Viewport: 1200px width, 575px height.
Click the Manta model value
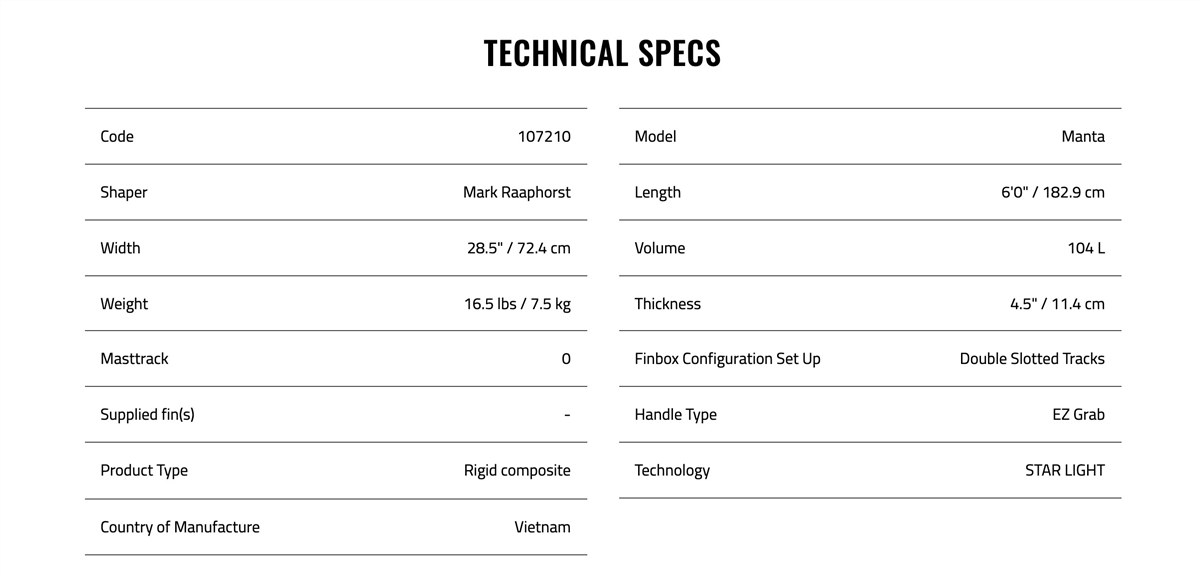pos(1083,136)
